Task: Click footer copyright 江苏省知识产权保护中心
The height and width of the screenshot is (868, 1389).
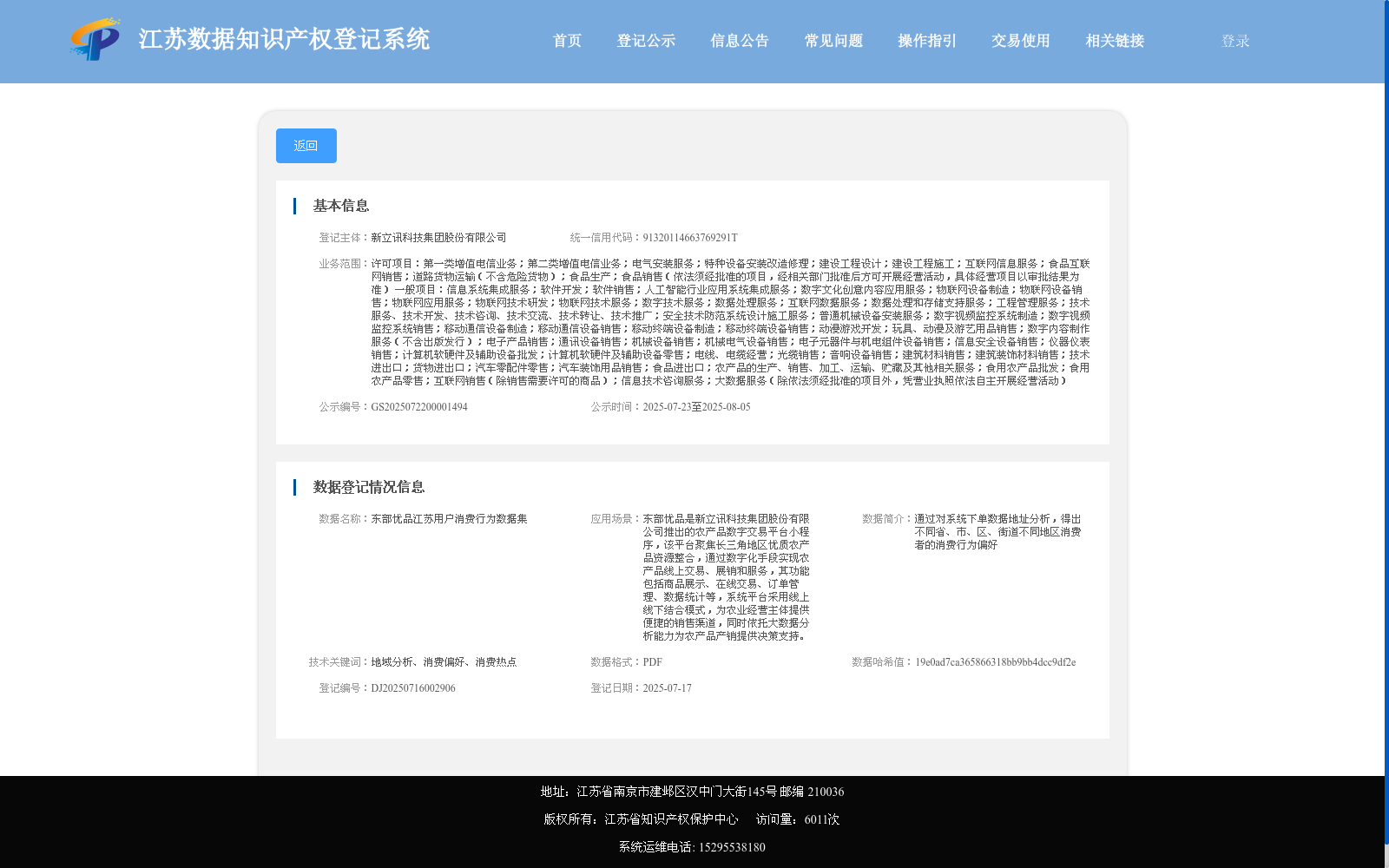Action: click(x=671, y=819)
